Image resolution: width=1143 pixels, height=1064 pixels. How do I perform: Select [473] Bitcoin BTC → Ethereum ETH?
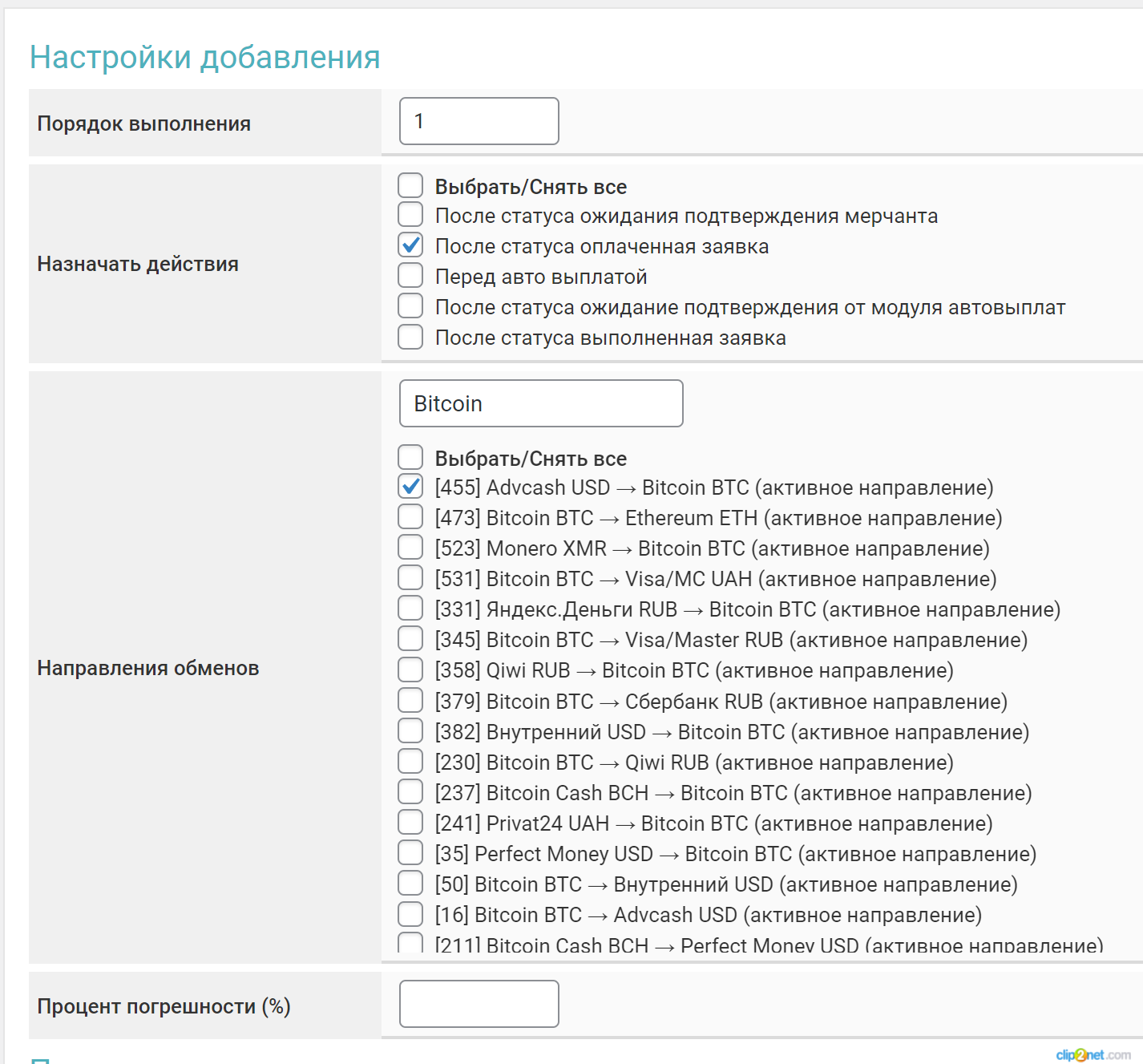[410, 516]
